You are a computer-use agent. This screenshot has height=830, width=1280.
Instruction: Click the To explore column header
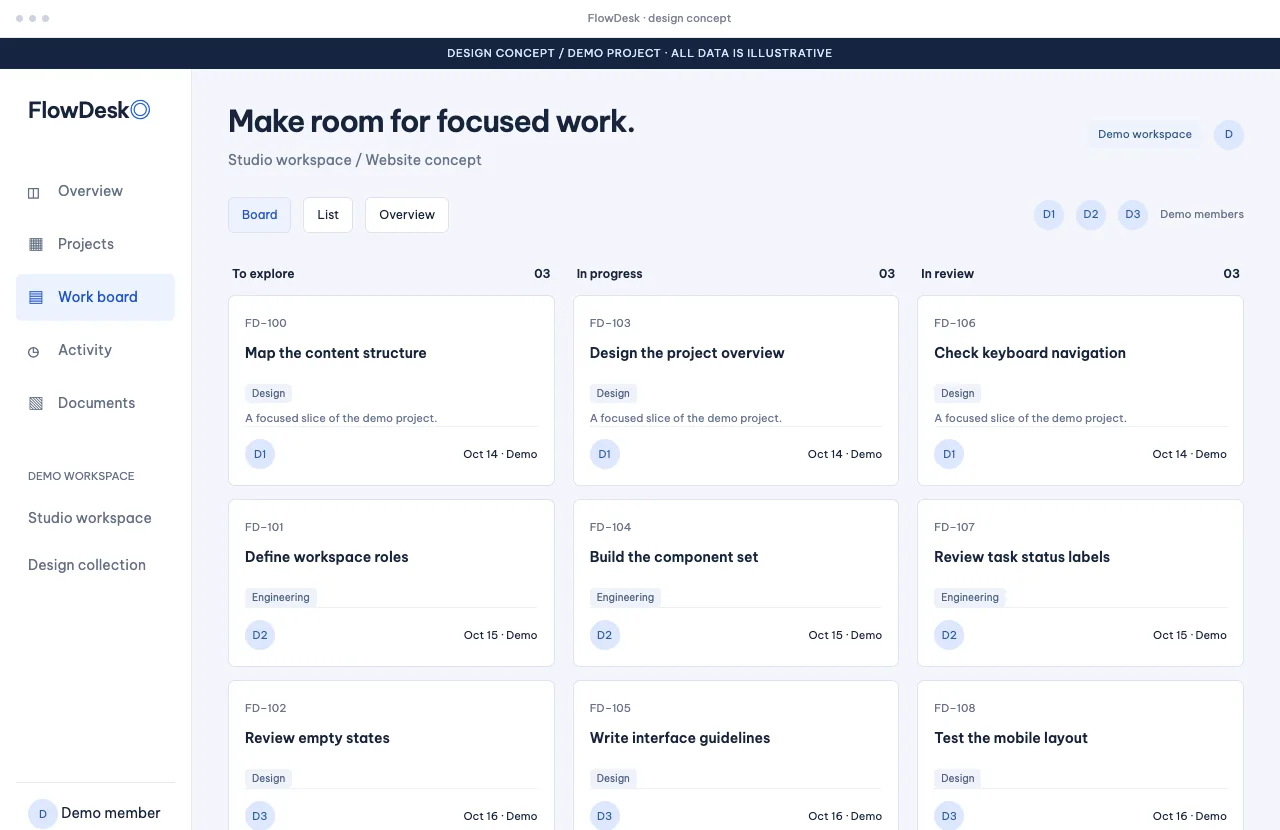tap(263, 274)
